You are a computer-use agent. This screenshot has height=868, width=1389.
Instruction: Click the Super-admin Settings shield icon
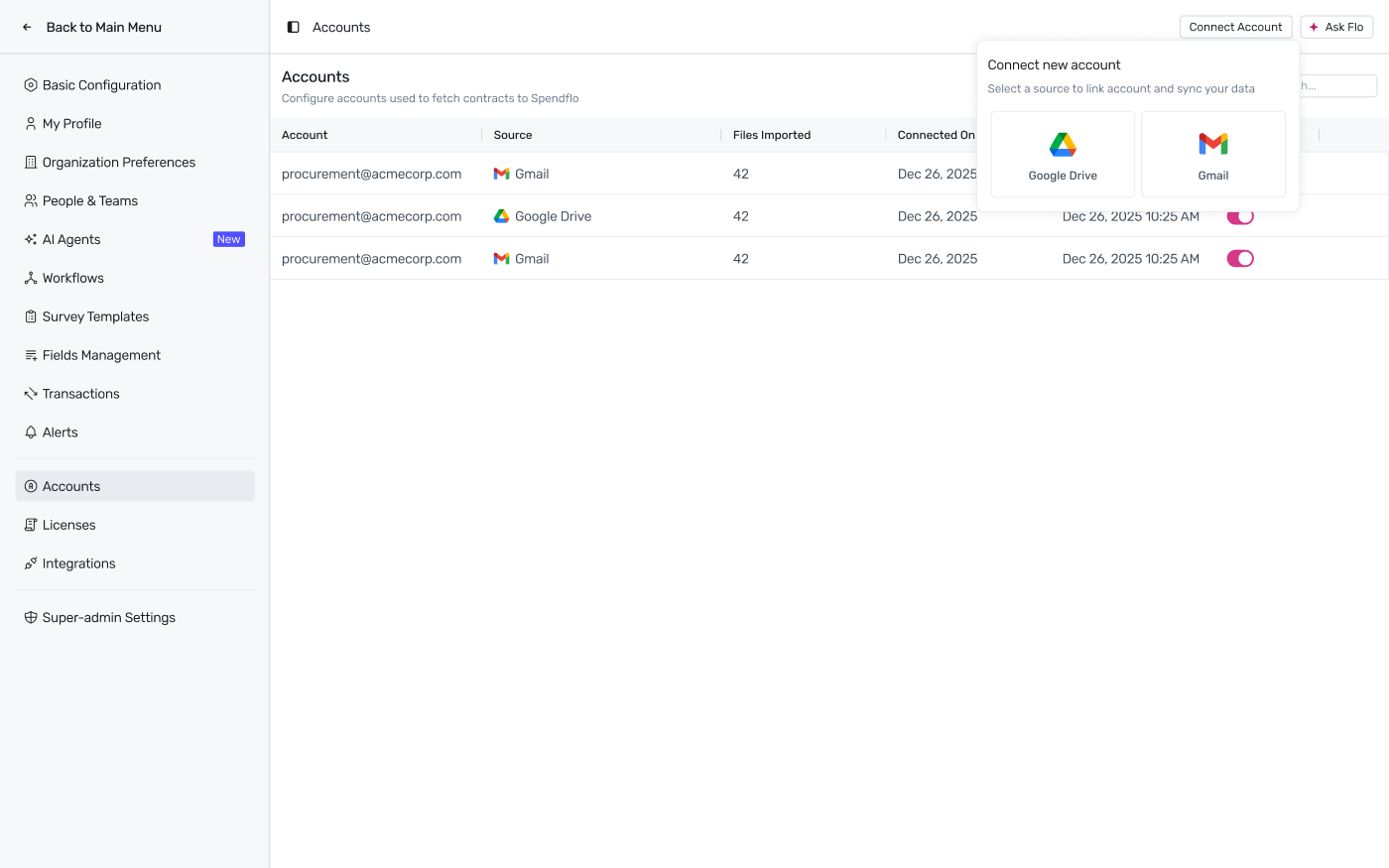(x=31, y=618)
